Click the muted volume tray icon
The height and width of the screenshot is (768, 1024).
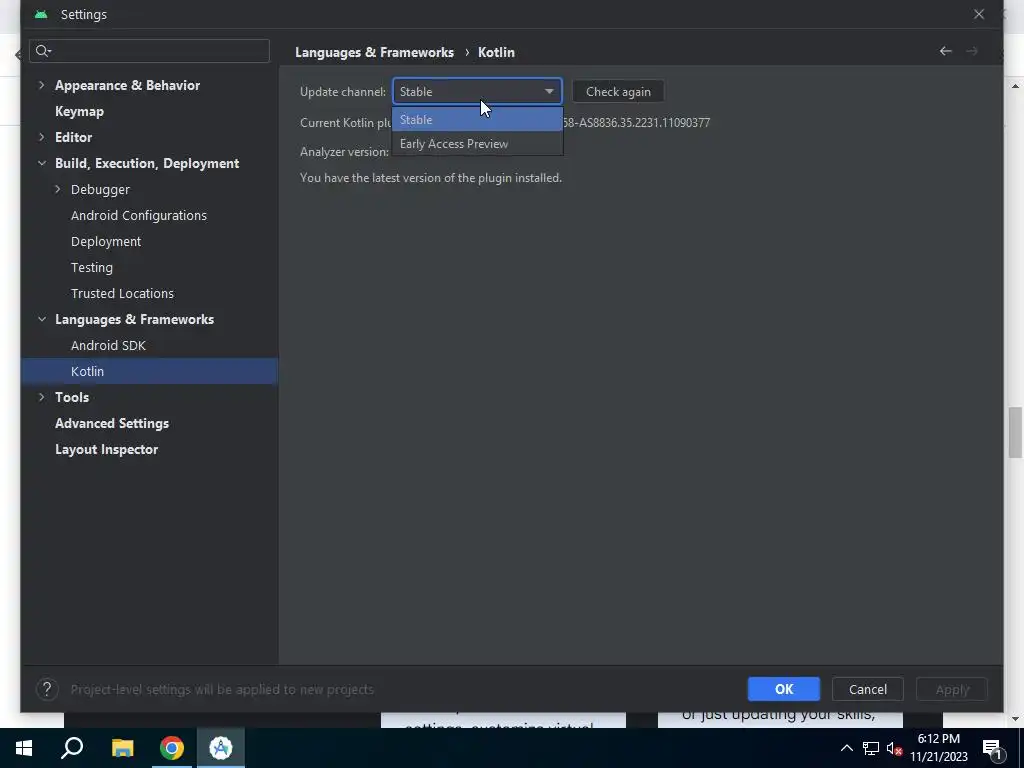pos(894,748)
